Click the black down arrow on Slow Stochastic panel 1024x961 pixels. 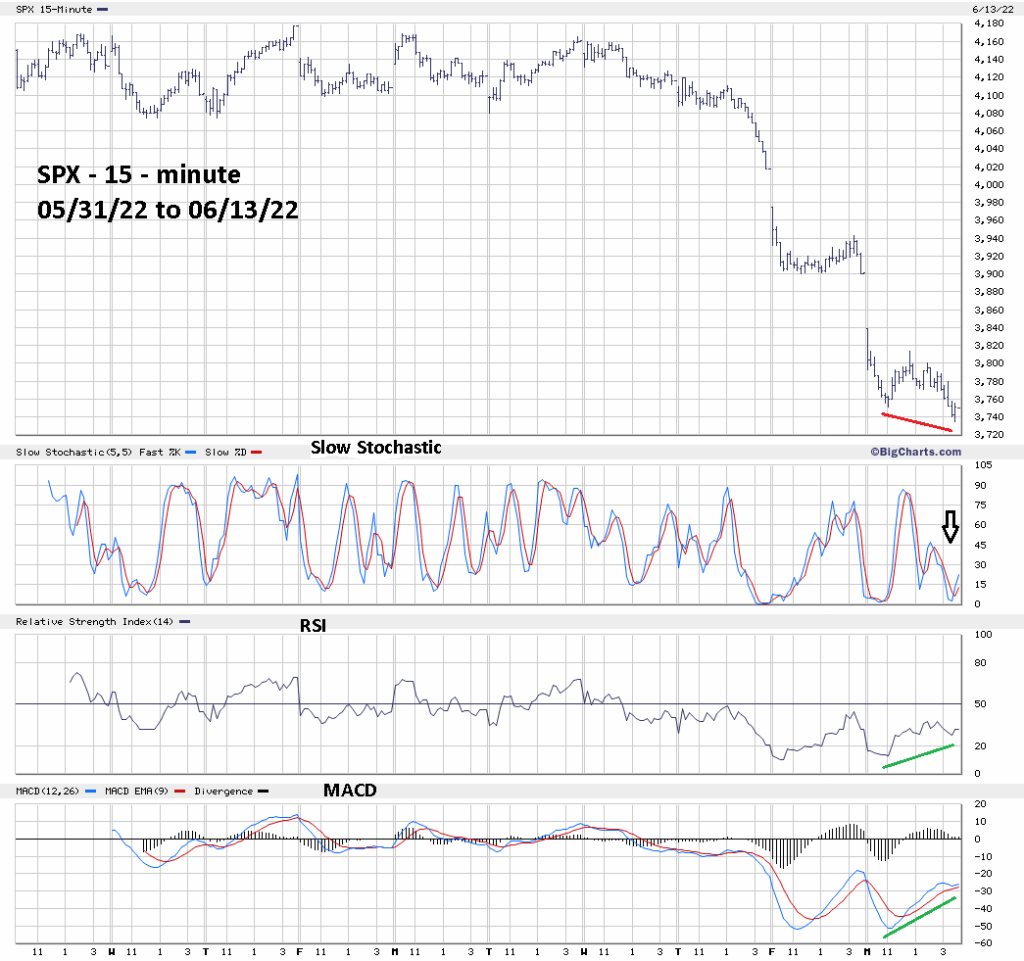click(950, 525)
